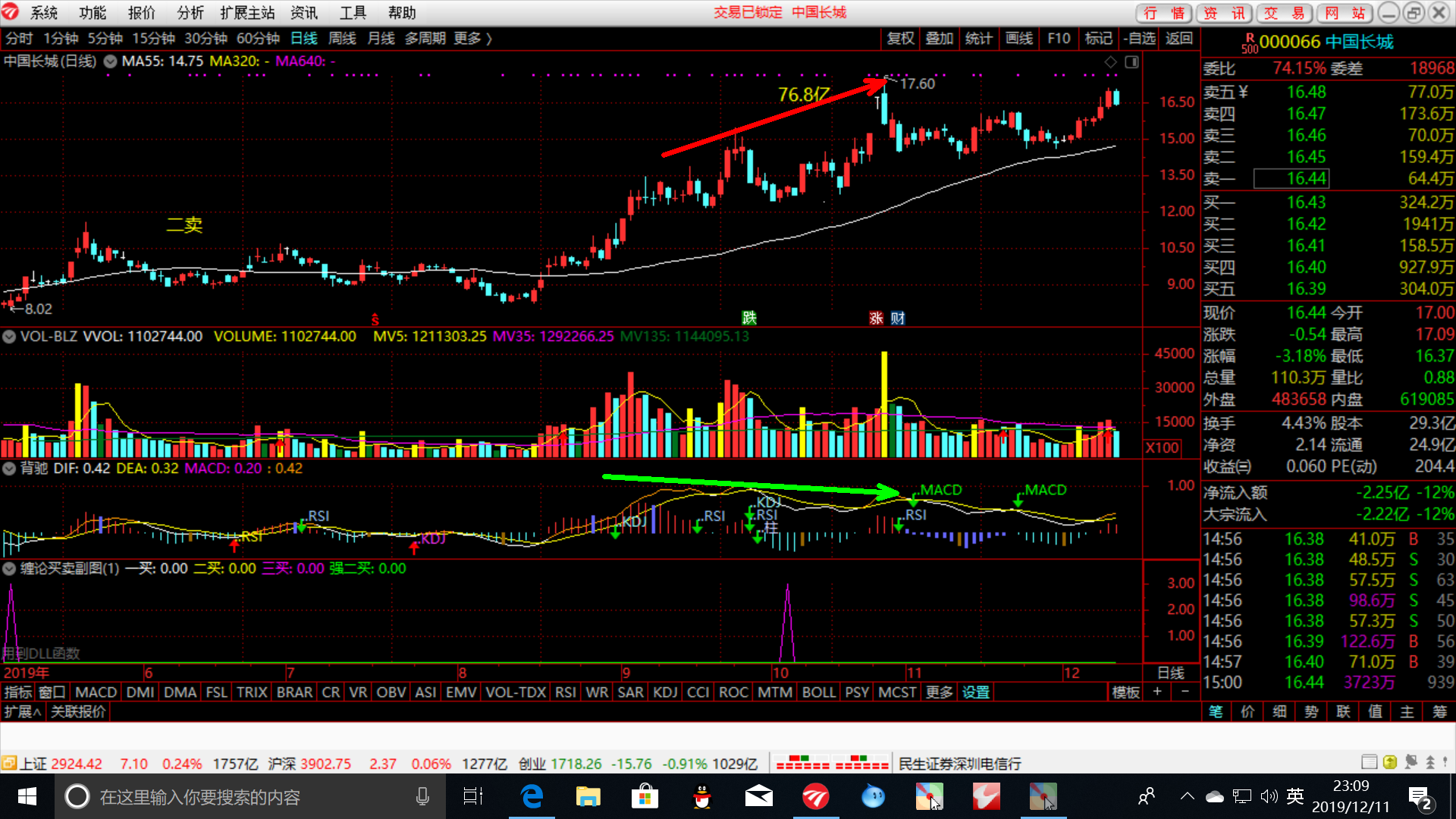Open Microsoft Edge from taskbar
The image size is (1456, 819).
point(532,797)
